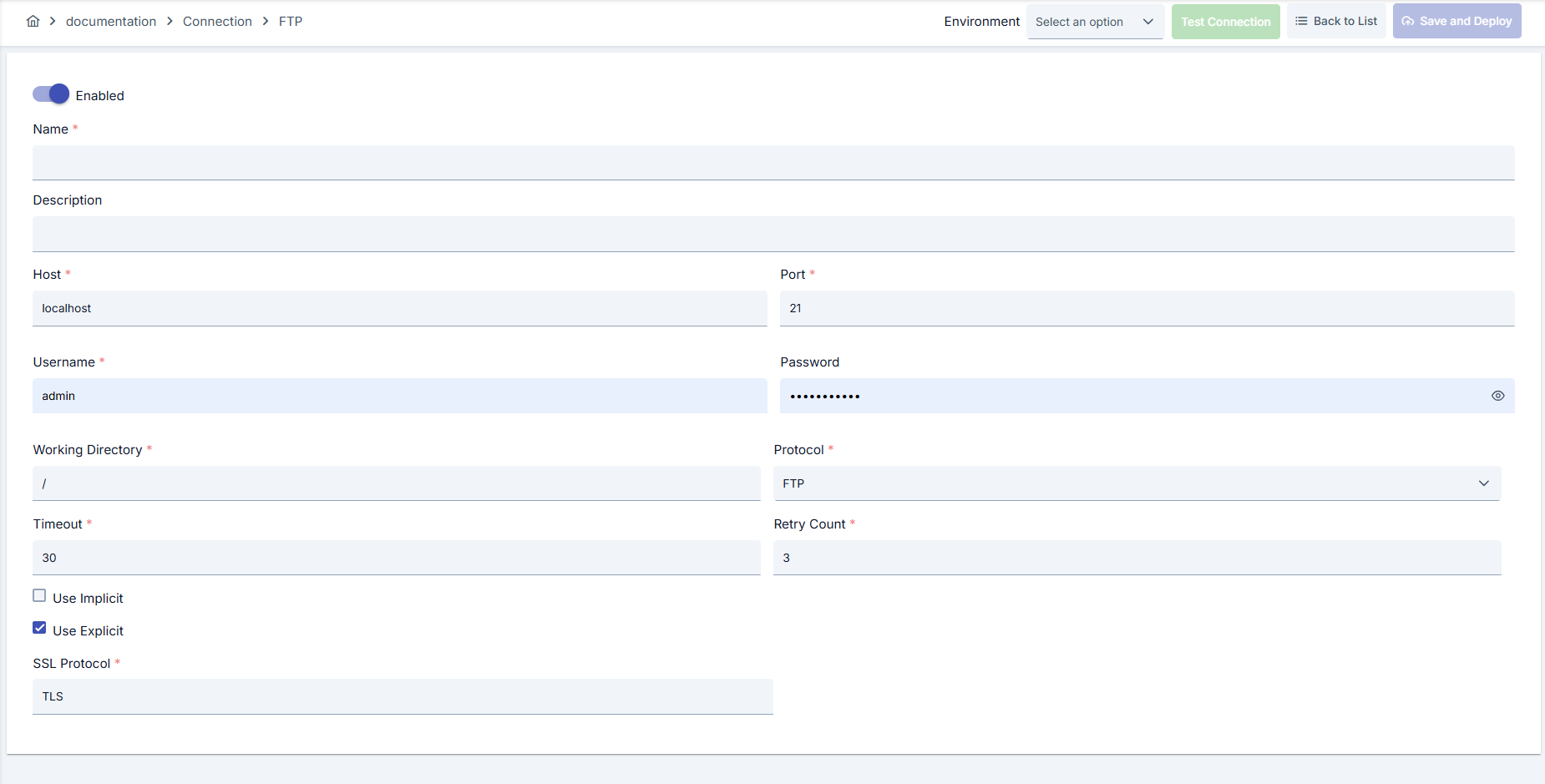Click the Port field showing 21
This screenshot has height=784, width=1545.
(x=1147, y=308)
